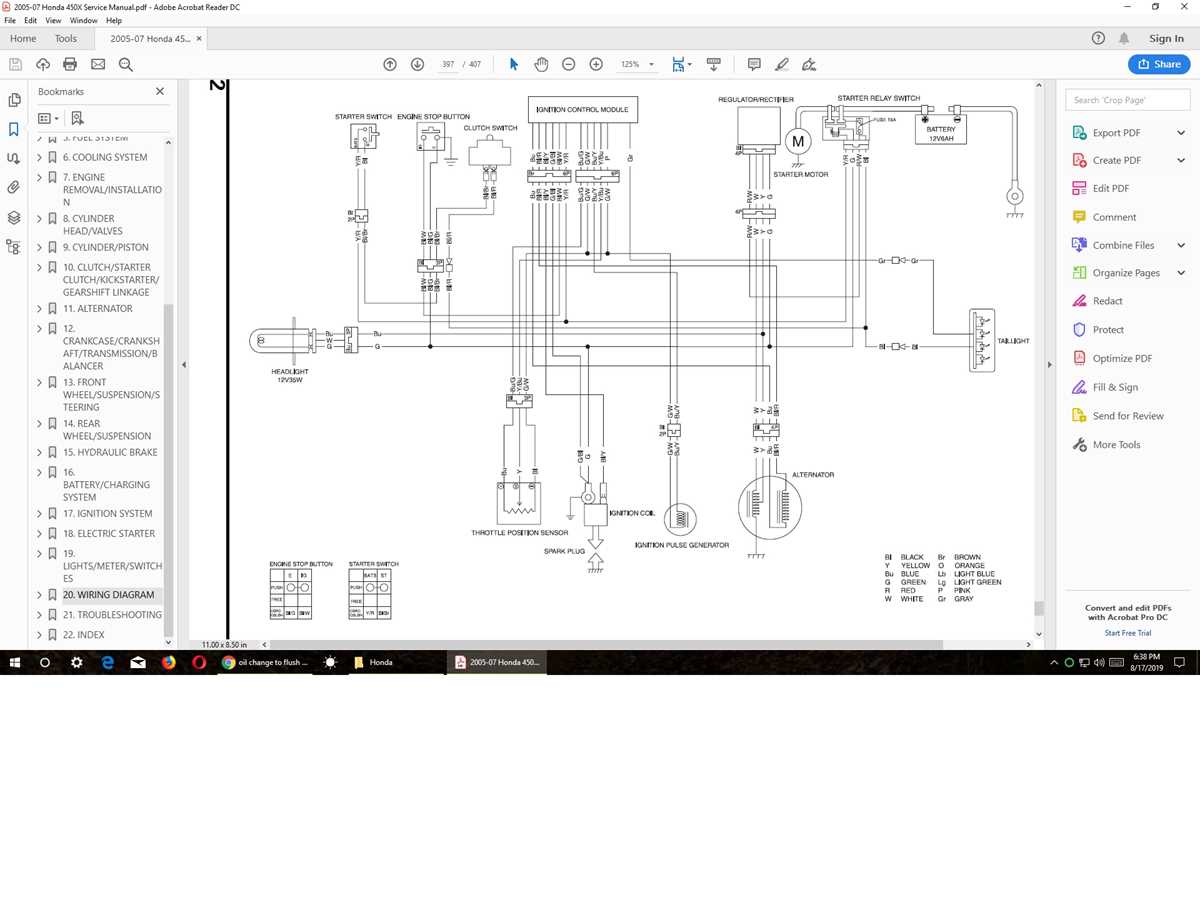Click the Sign In link
This screenshot has height=900, width=1200.
(x=1166, y=38)
